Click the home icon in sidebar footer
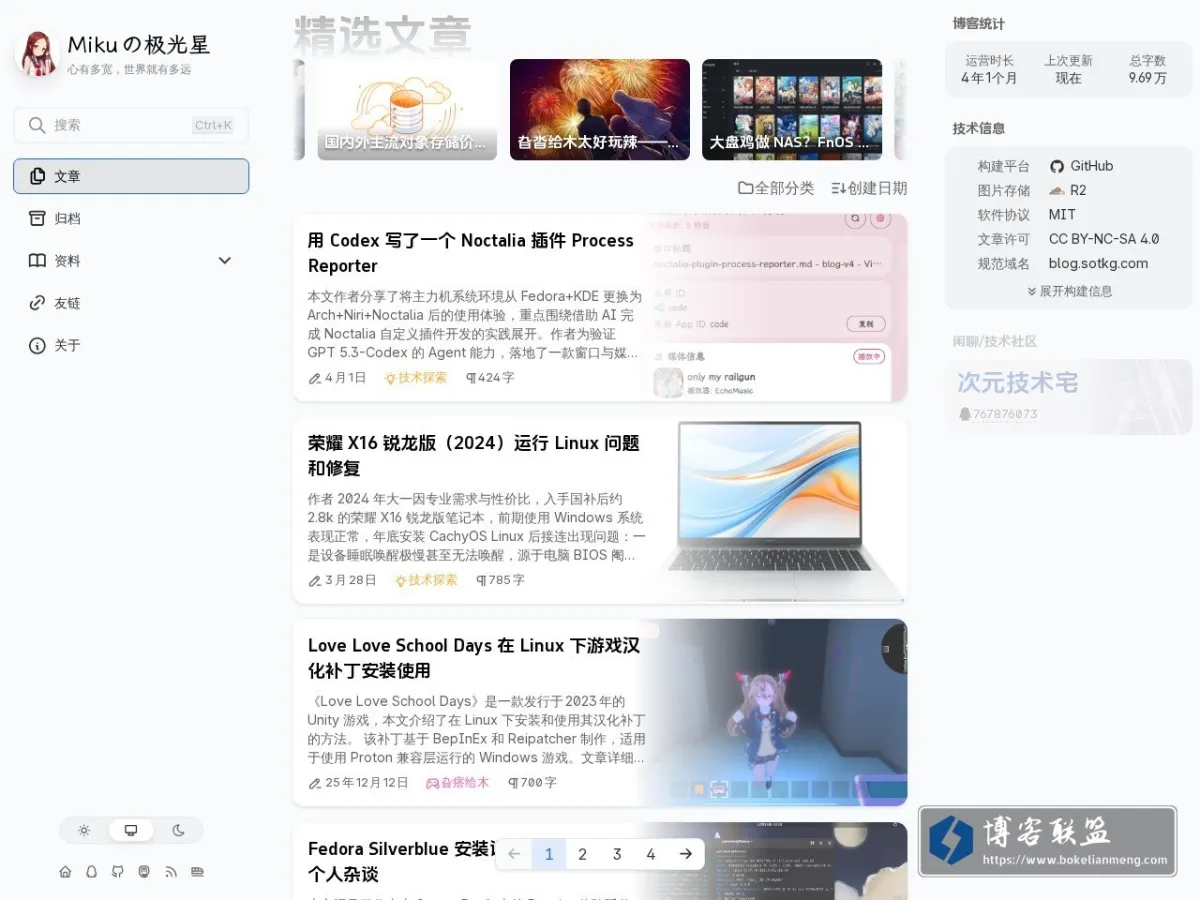Screen dimensions: 1200x900 (65, 872)
